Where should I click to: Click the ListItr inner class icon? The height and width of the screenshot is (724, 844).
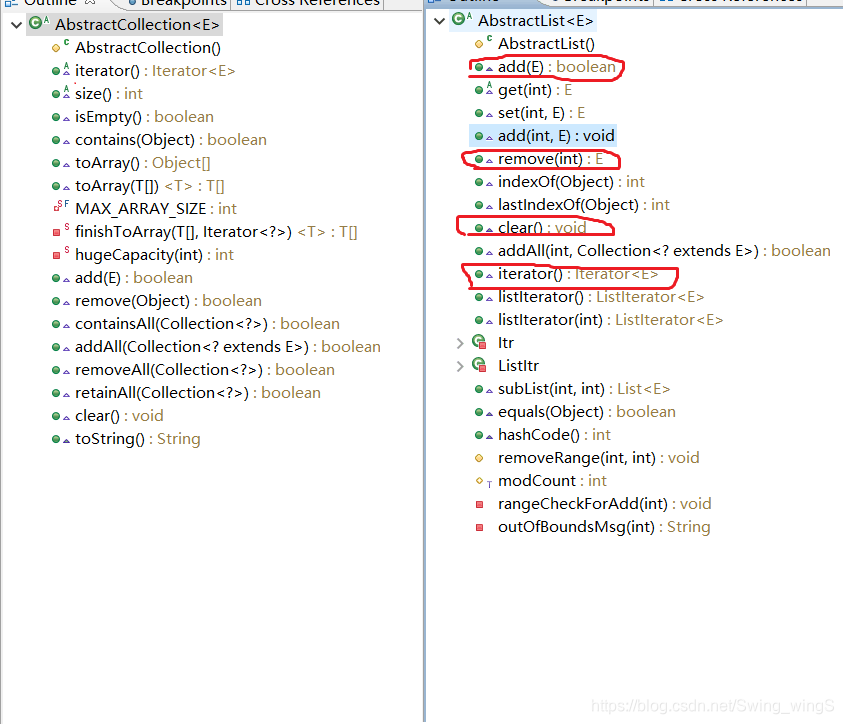coord(480,365)
